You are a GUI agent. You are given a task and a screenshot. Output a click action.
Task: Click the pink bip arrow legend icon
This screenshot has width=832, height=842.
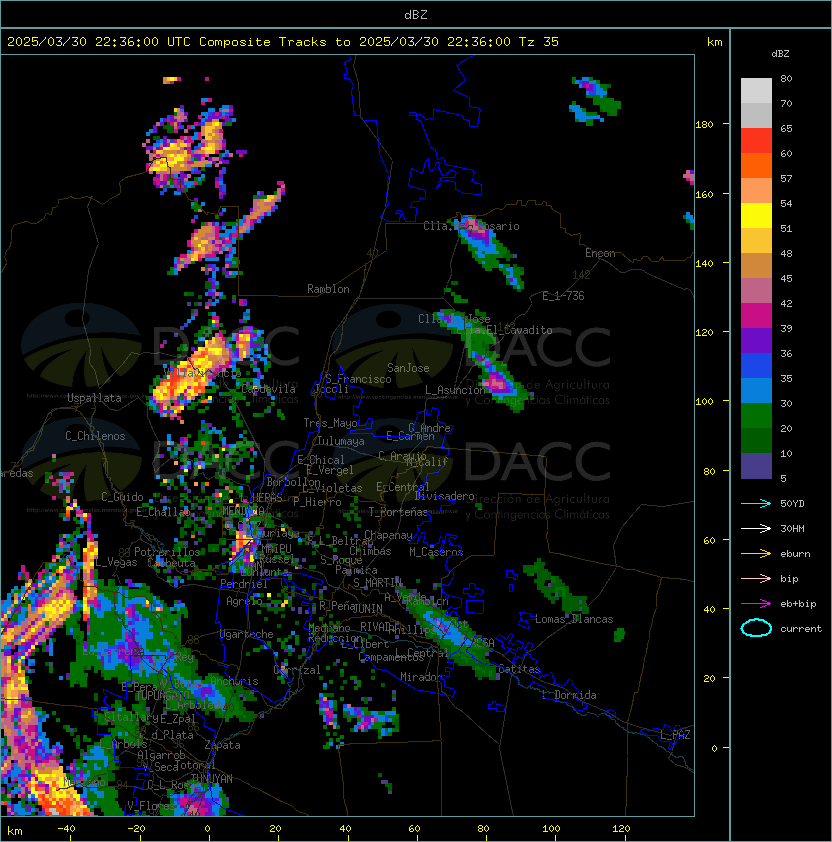coord(756,578)
